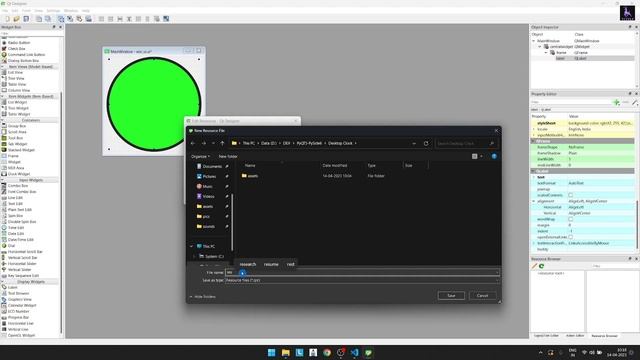Open File Explorer from the taskbar
Image resolution: width=640 pixels, height=360 pixels.
coord(286,353)
